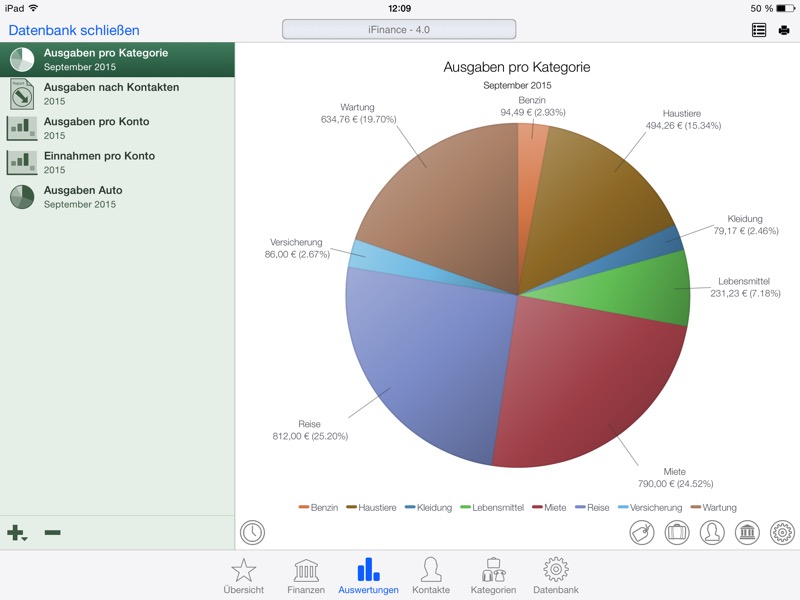This screenshot has width=800, height=600.
Task: Switch to the Finanzen tab
Action: [x=305, y=576]
